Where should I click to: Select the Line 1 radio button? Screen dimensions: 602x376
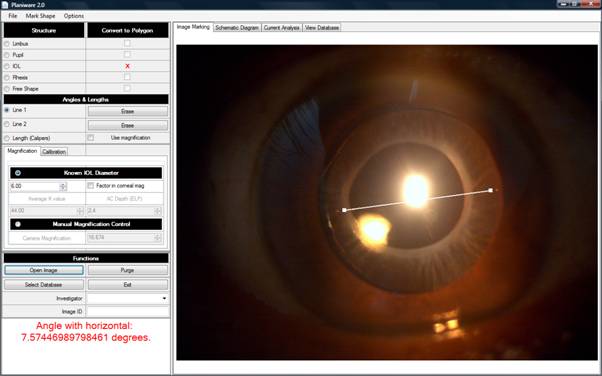7,110
